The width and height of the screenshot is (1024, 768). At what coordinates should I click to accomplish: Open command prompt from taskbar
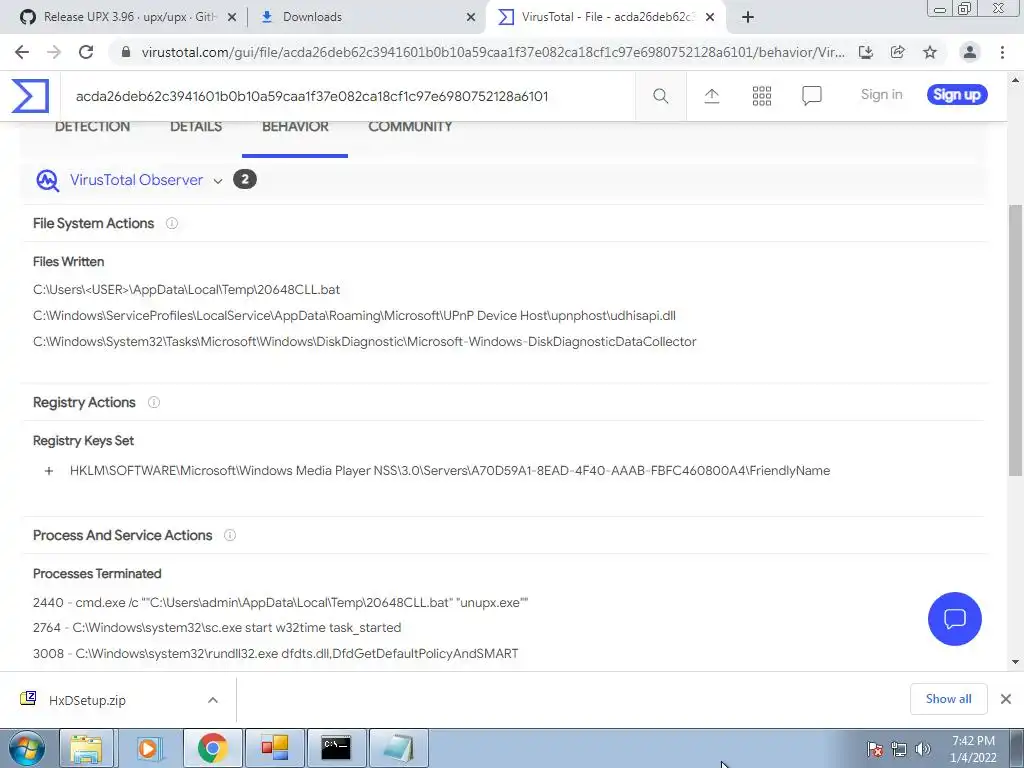tap(336, 748)
